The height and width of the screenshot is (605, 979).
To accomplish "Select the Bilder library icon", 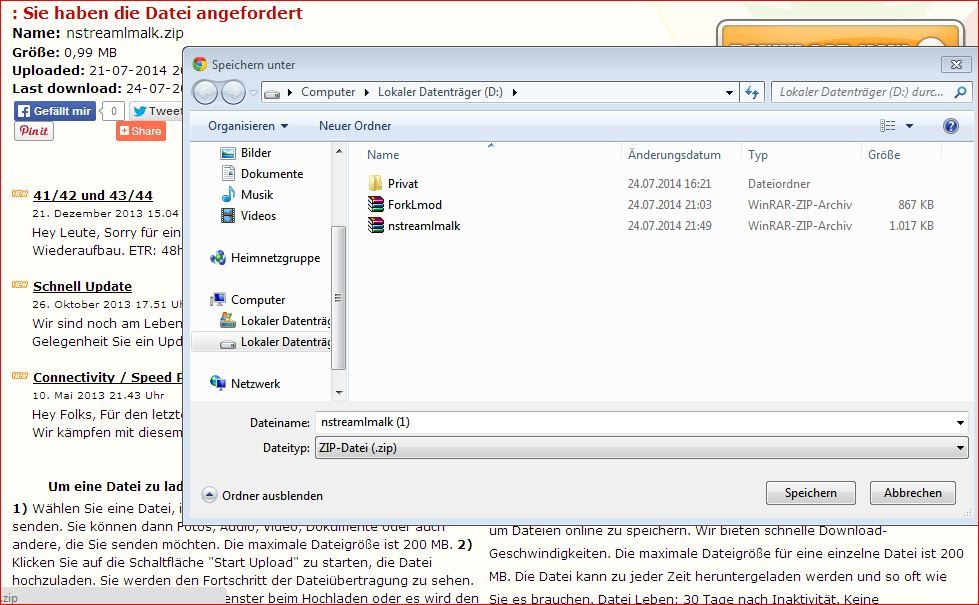I will pyautogui.click(x=228, y=153).
